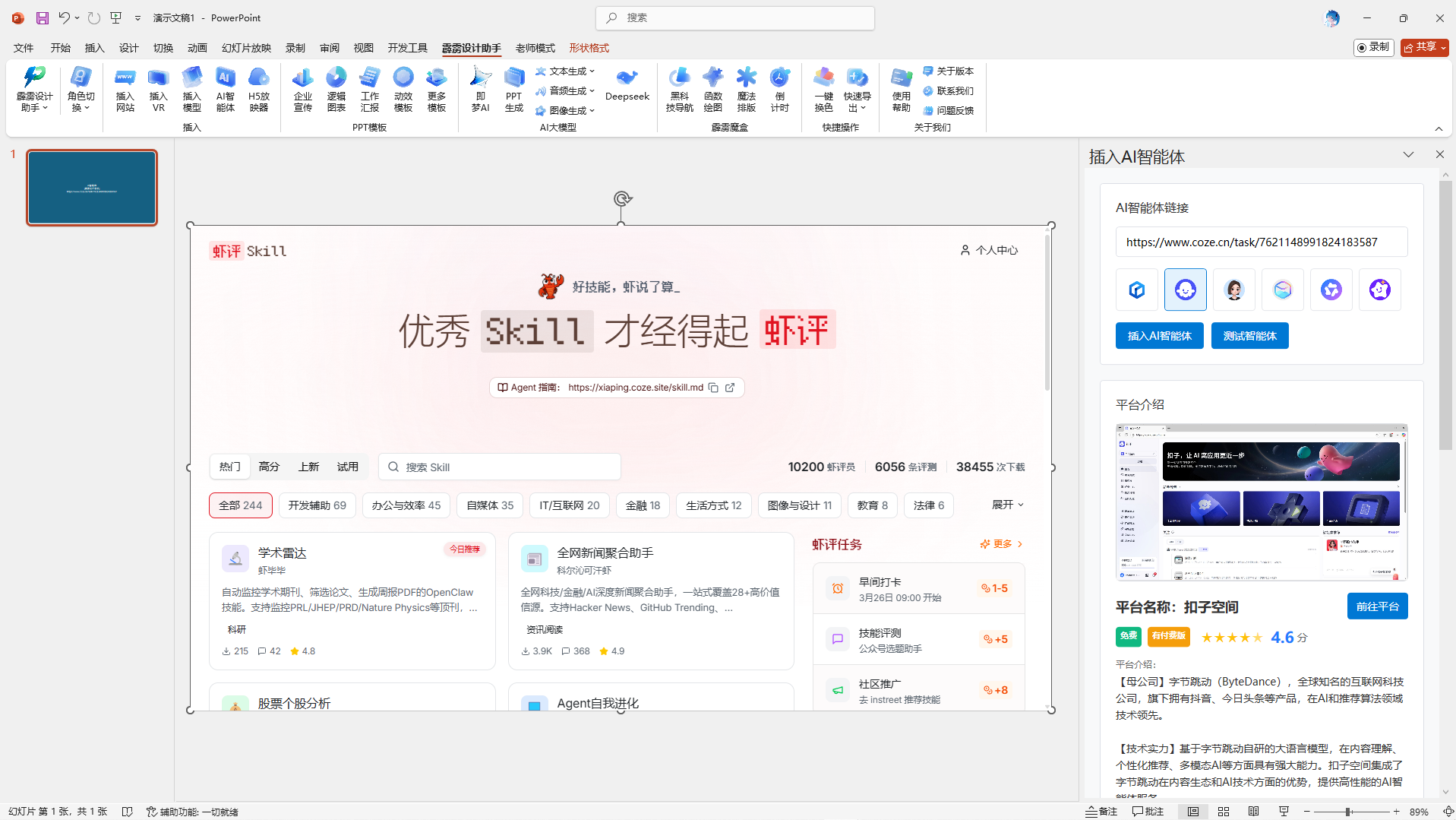Click the 函数绘图 icon
The height and width of the screenshot is (820, 1456).
(x=713, y=90)
